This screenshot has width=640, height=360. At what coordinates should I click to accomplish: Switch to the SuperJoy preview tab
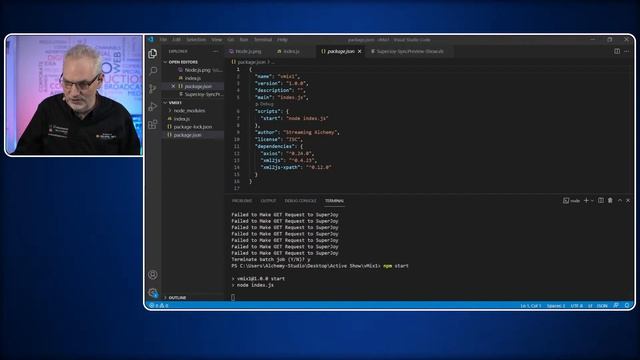pos(409,51)
